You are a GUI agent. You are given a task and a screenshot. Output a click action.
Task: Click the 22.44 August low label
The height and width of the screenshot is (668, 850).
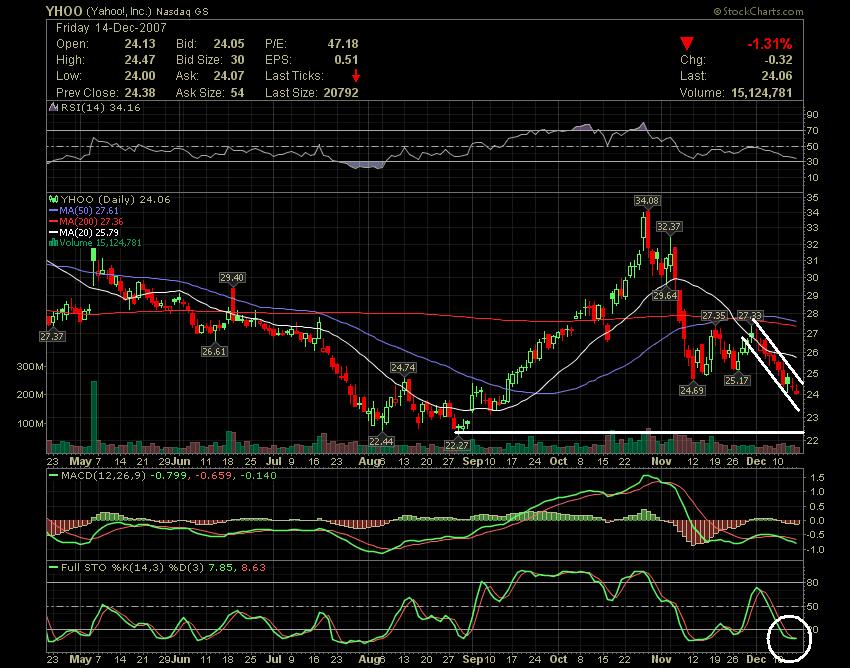click(381, 441)
